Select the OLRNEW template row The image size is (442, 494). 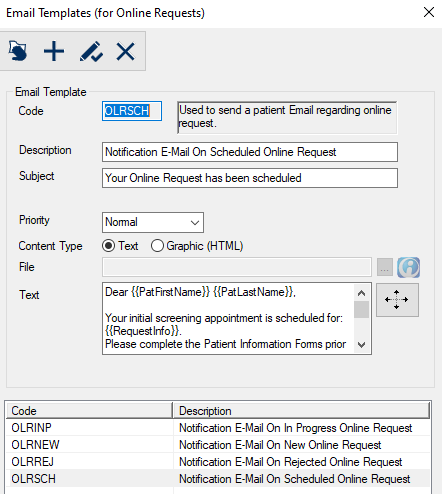[218, 445]
